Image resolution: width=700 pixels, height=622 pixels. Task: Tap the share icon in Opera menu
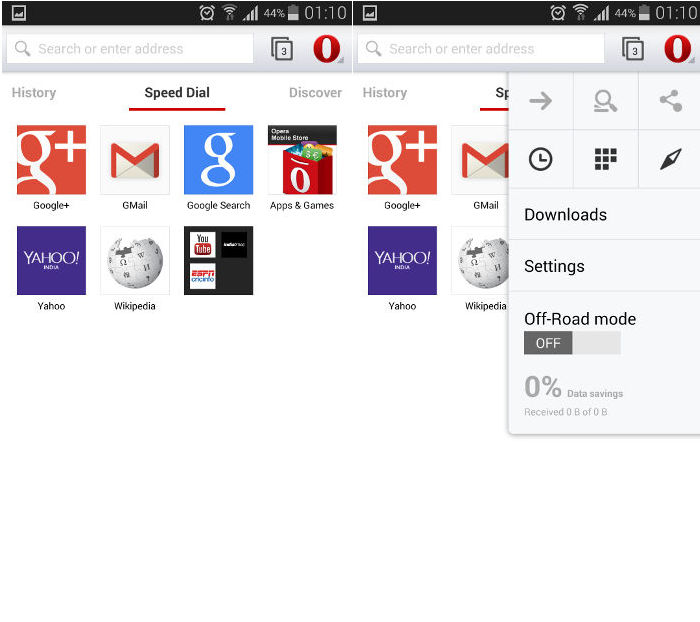(671, 101)
